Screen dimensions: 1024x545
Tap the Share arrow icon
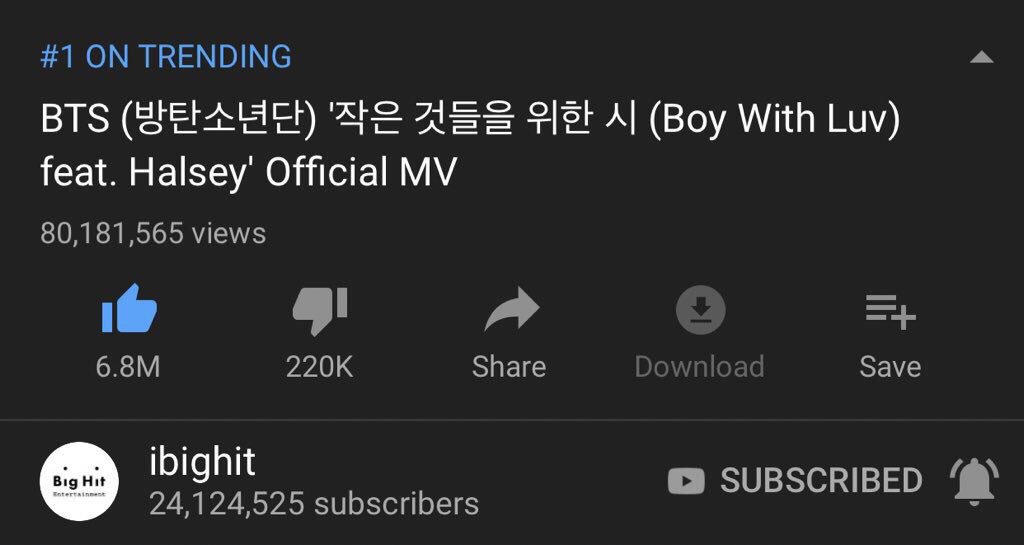(511, 309)
